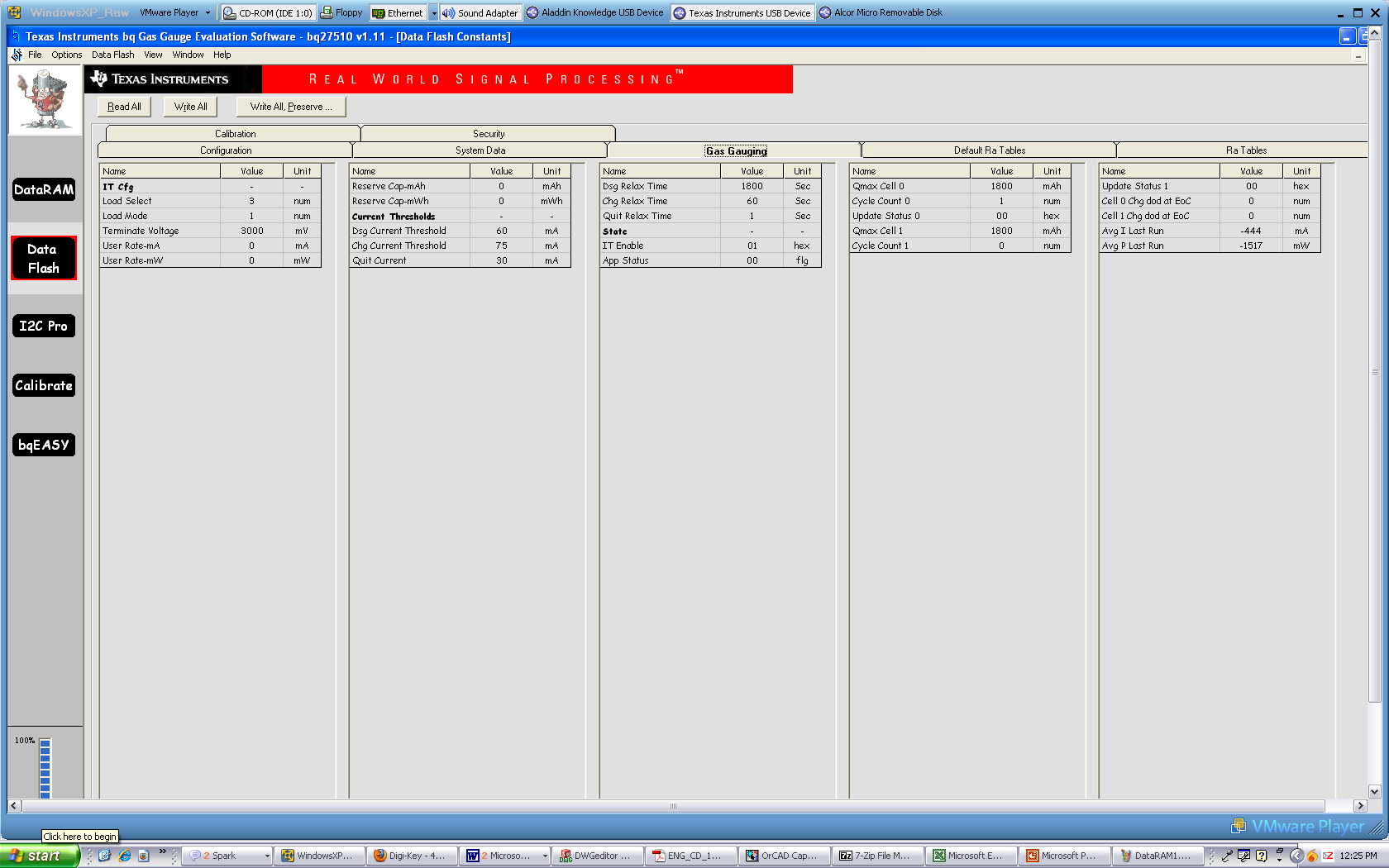Viewport: 1389px width, 868px height.
Task: Switch to the Default Ra Tables tab
Action: pos(990,150)
